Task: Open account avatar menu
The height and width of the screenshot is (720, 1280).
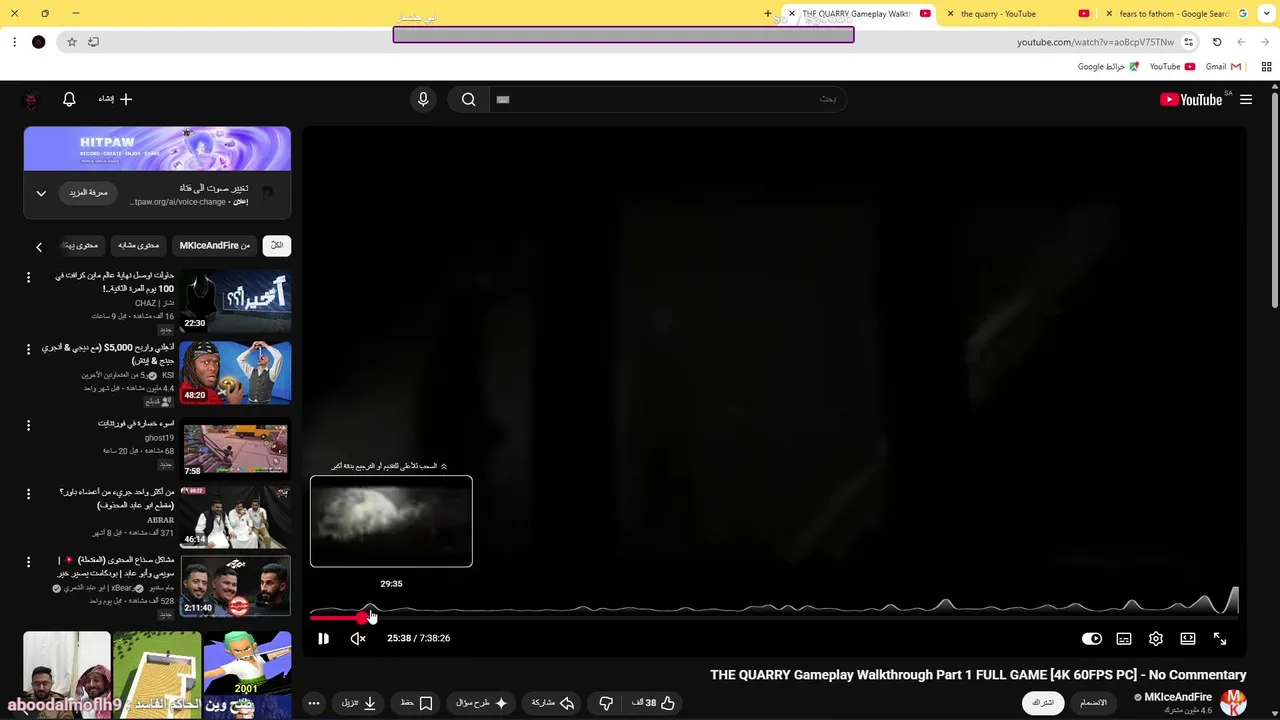Action: pyautogui.click(x=31, y=99)
